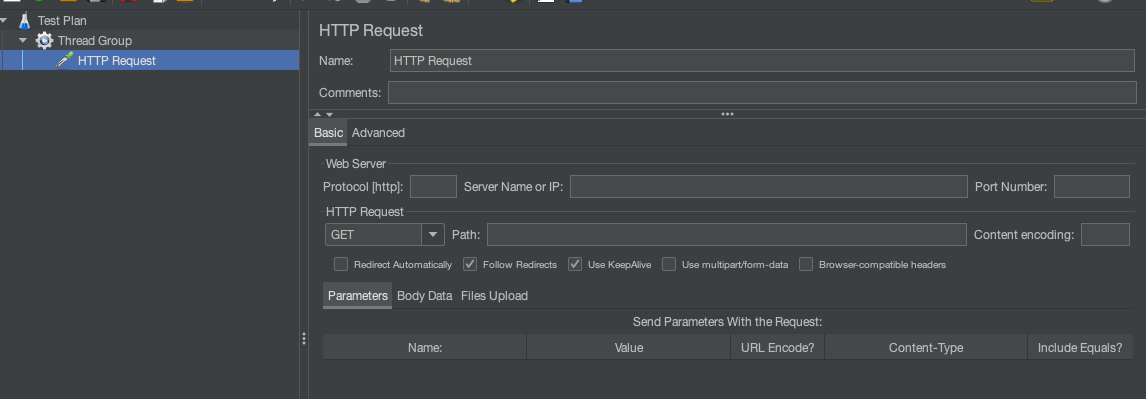This screenshot has height=399, width=1146.
Task: Focus the Content encoding field
Action: [x=1105, y=235]
